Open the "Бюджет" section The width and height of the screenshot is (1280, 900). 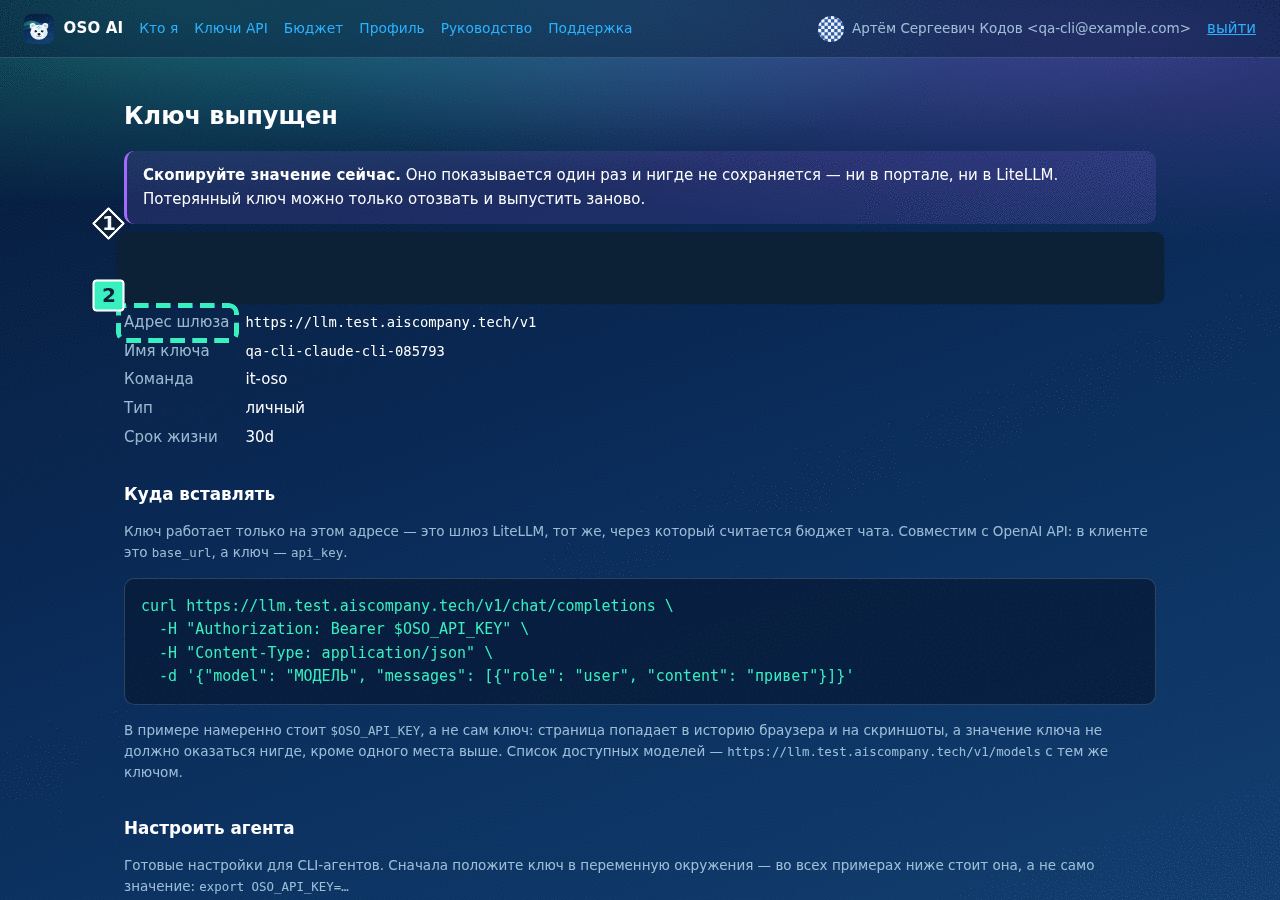coord(313,28)
